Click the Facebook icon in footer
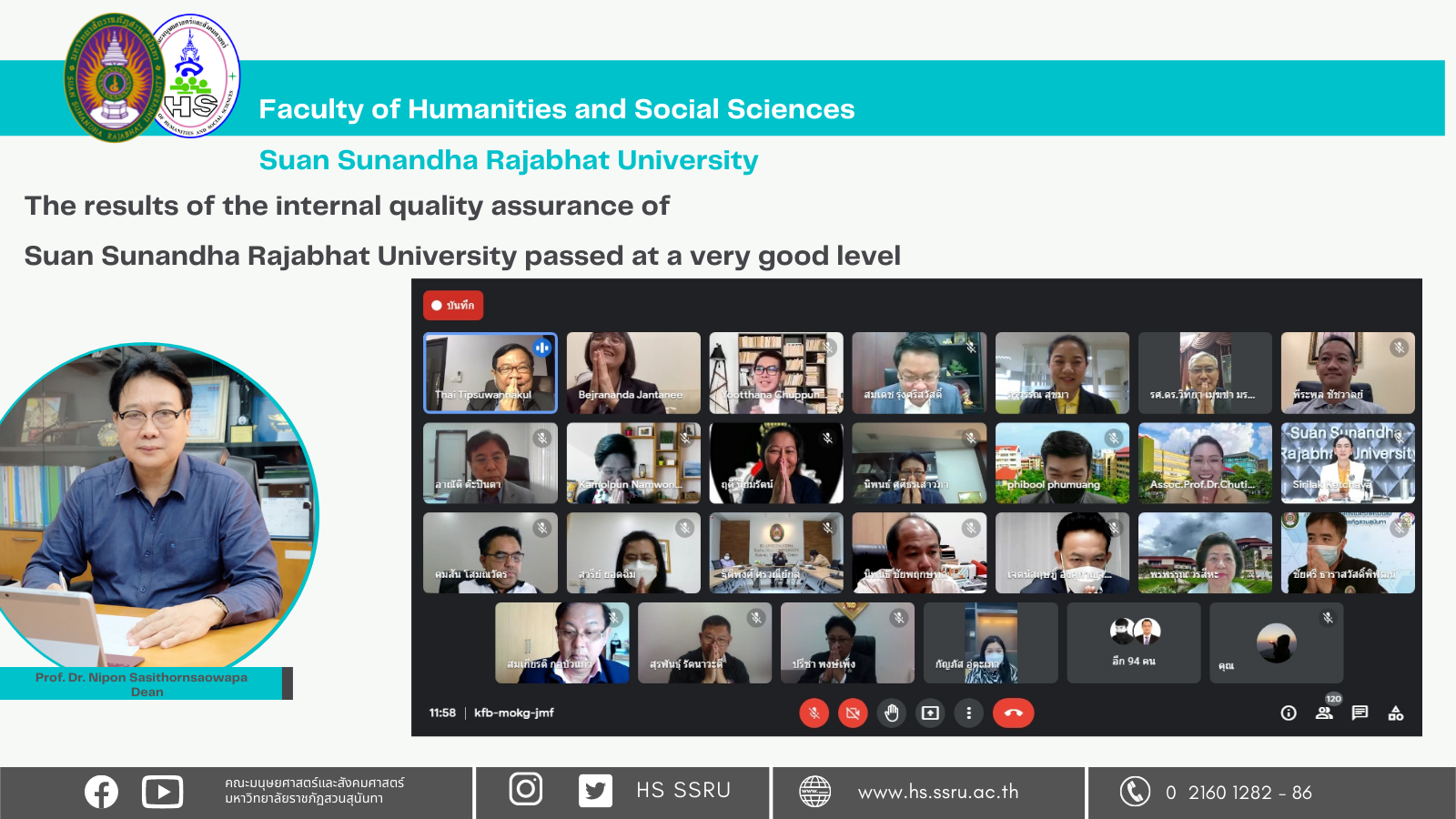Image resolution: width=1456 pixels, height=819 pixels. click(101, 792)
